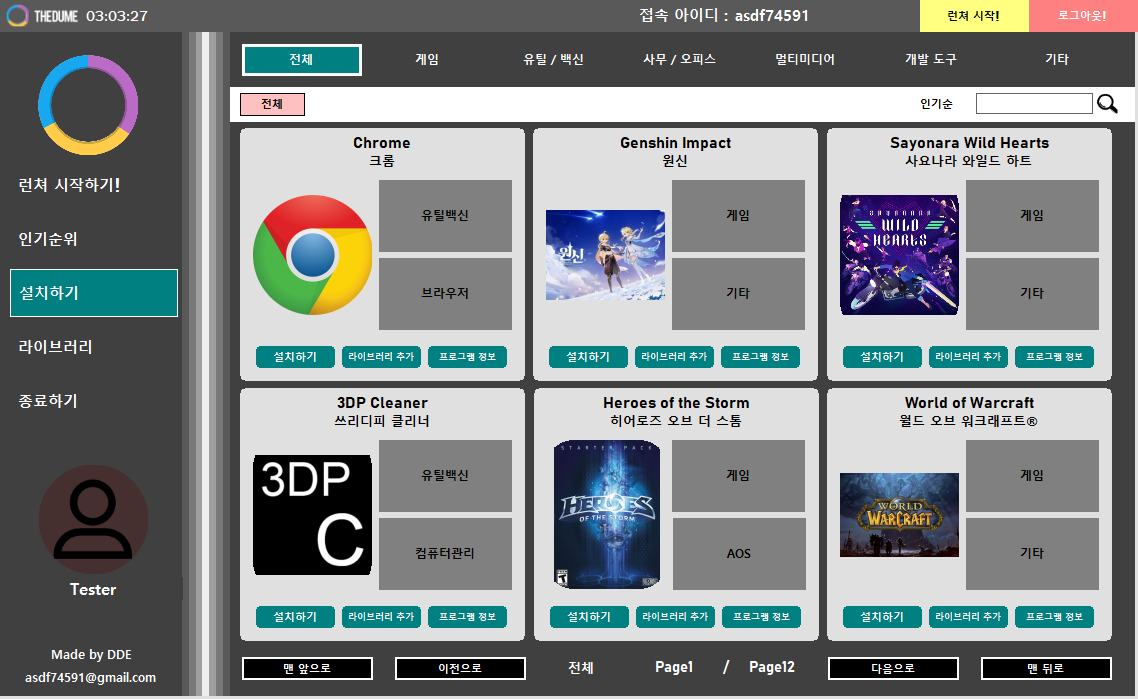1138x699 pixels.
Task: Go to next page with 다음으로
Action: (x=893, y=669)
